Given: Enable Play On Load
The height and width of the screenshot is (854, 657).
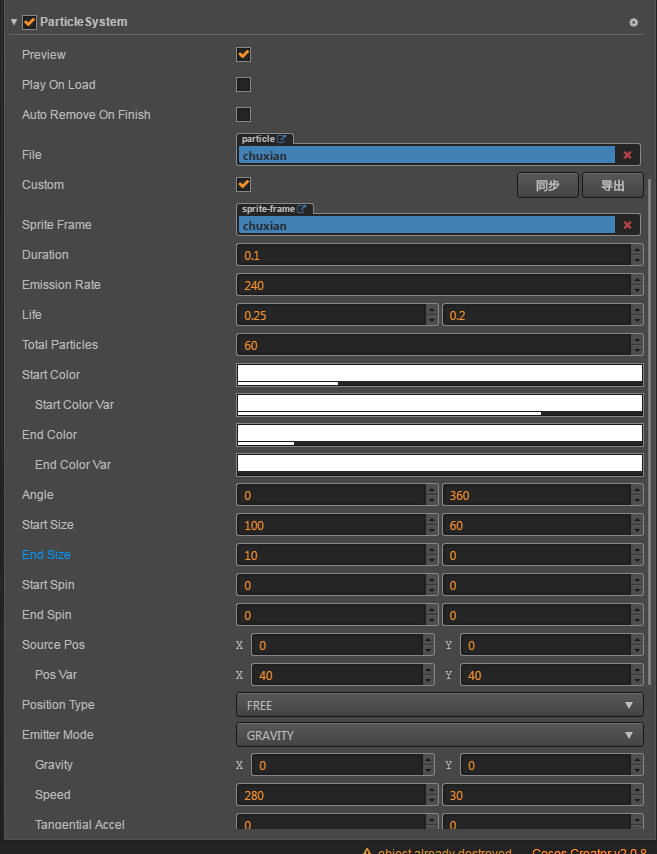Looking at the screenshot, I should click(x=243, y=84).
